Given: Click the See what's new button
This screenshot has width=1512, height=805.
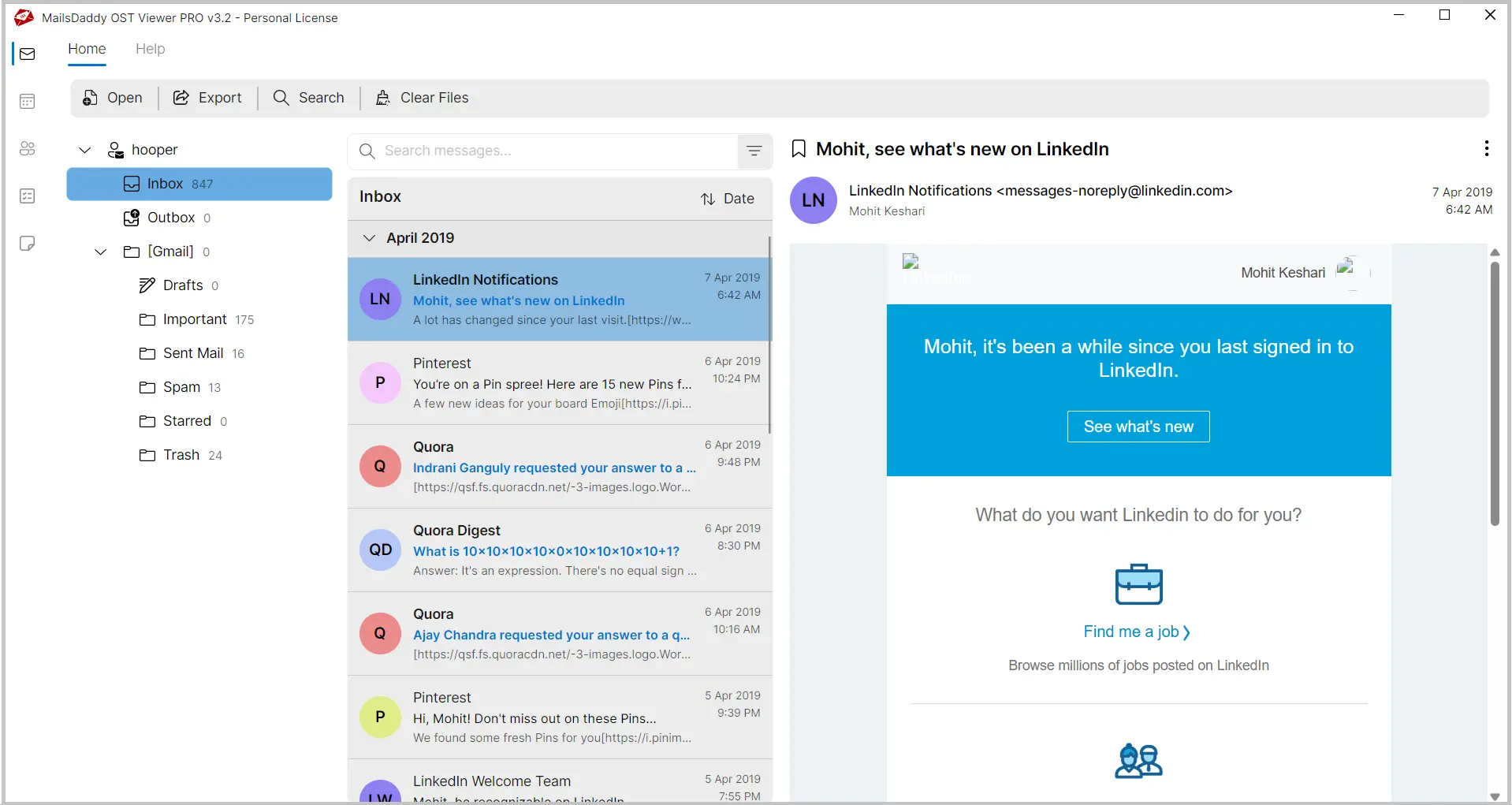Looking at the screenshot, I should click(x=1138, y=427).
